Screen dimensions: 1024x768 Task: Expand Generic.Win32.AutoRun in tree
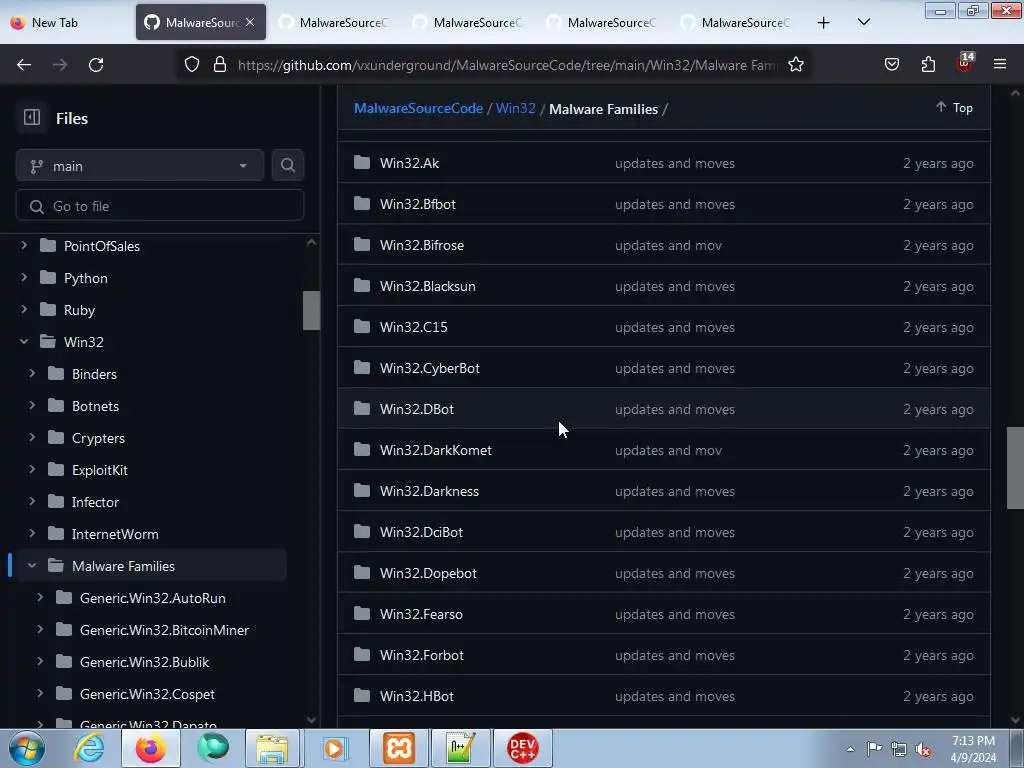tap(40, 598)
